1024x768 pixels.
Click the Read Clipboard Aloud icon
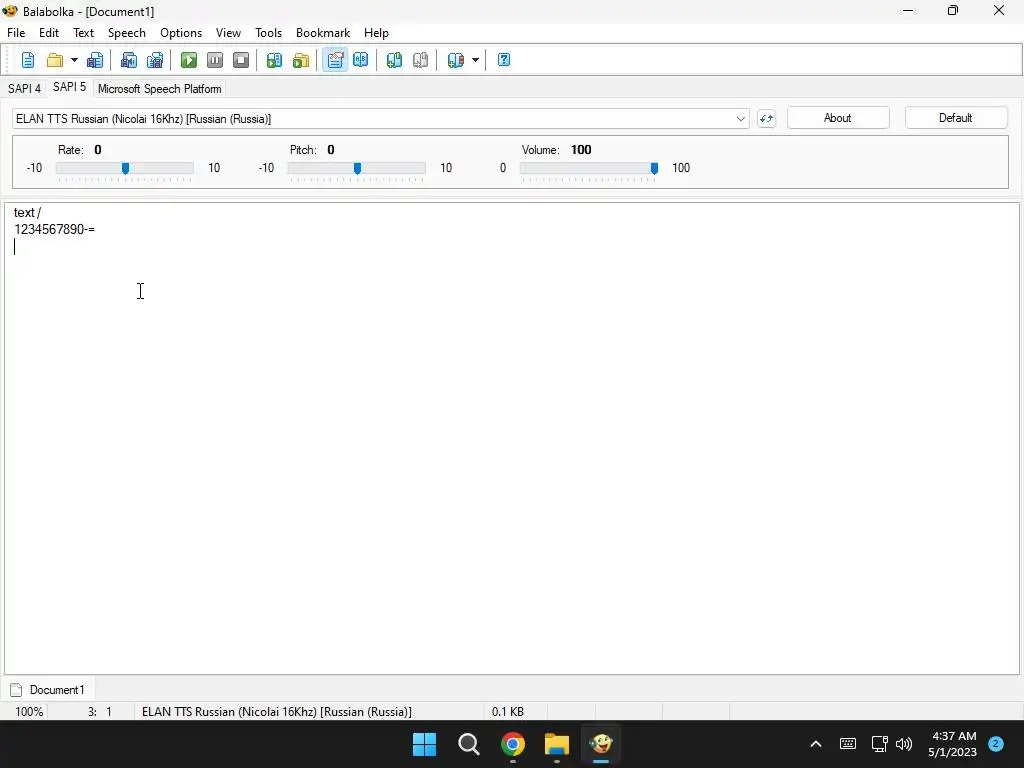[x=274, y=60]
